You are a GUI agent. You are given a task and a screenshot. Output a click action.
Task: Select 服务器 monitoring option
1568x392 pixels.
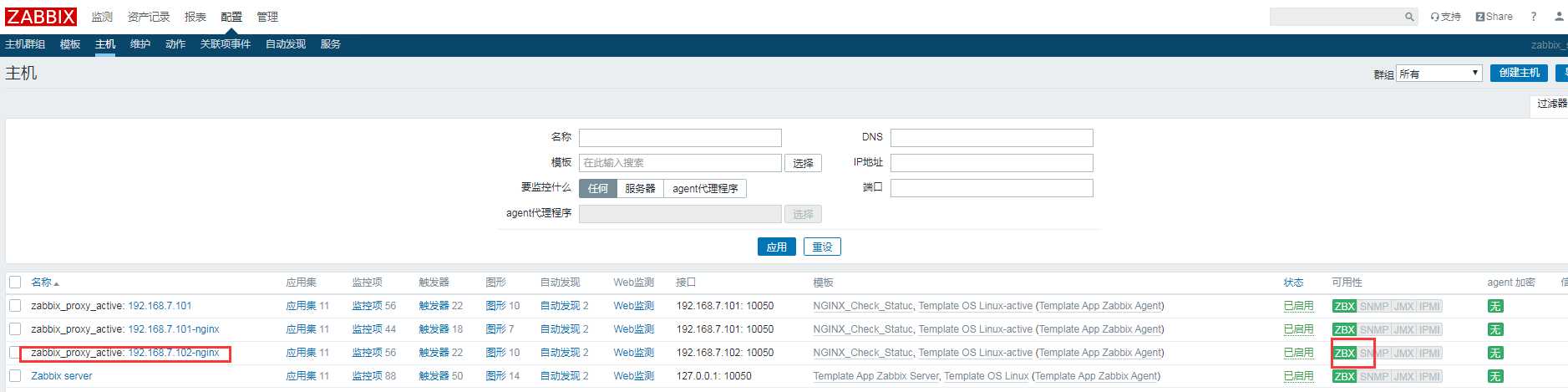point(640,189)
